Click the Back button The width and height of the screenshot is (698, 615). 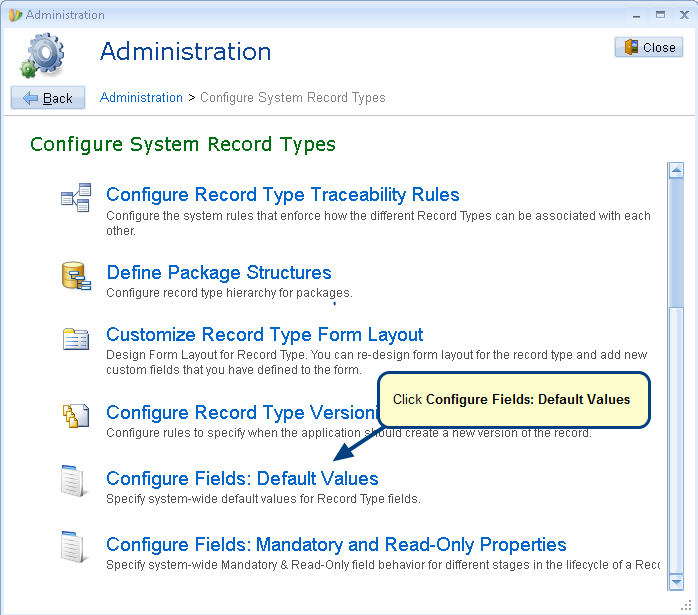point(48,97)
